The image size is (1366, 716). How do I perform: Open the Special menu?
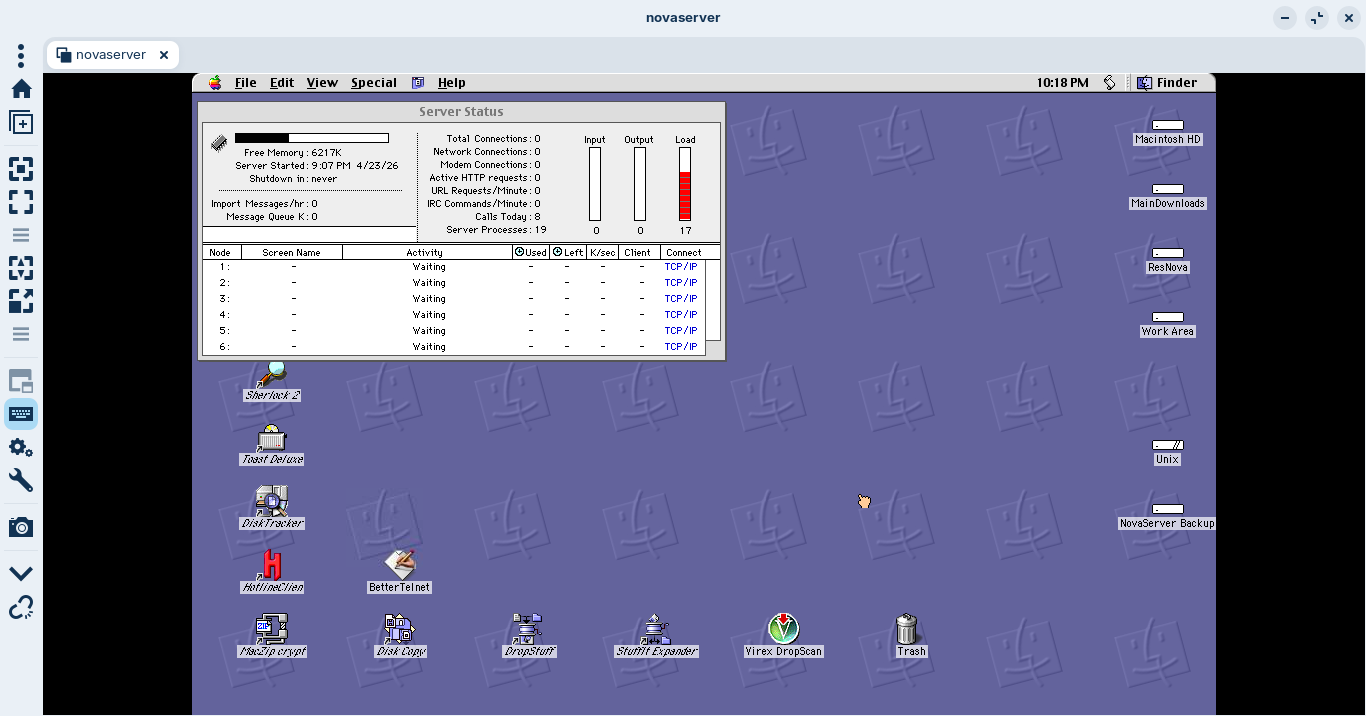(373, 83)
